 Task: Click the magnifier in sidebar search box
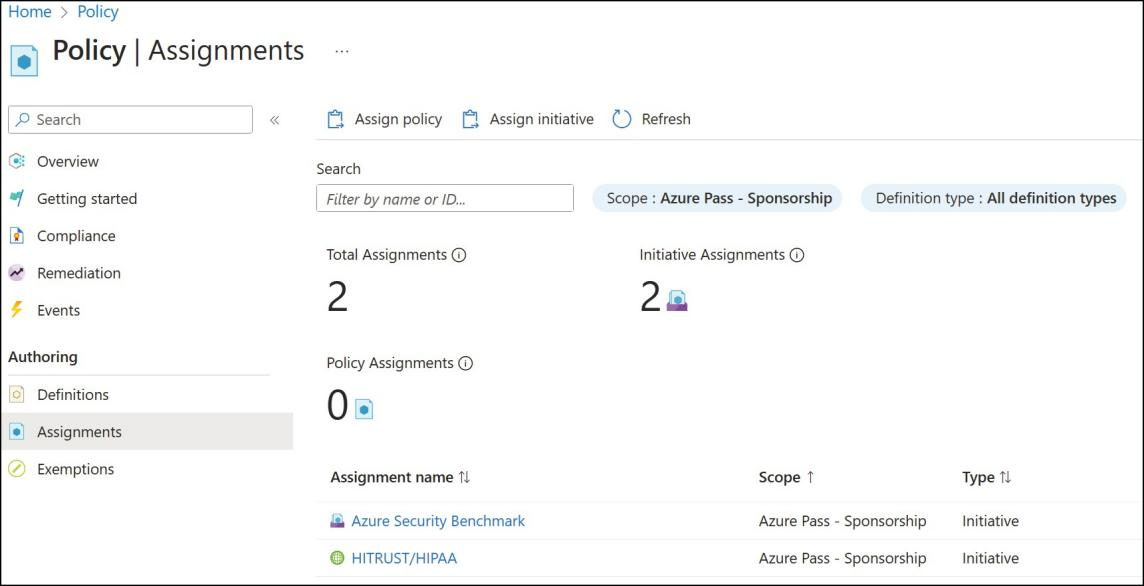pos(23,120)
